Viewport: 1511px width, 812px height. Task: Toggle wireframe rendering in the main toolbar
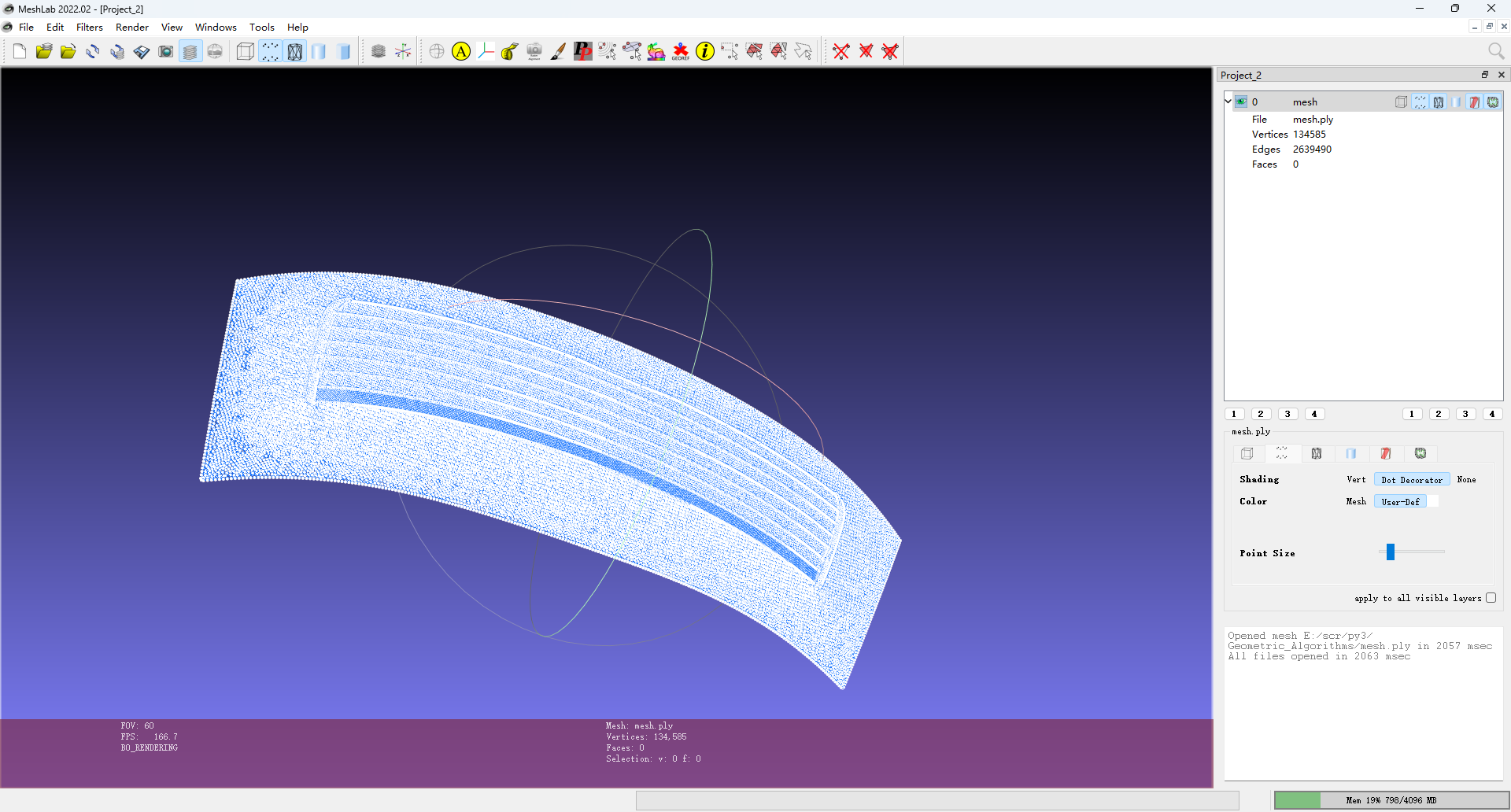pos(295,52)
